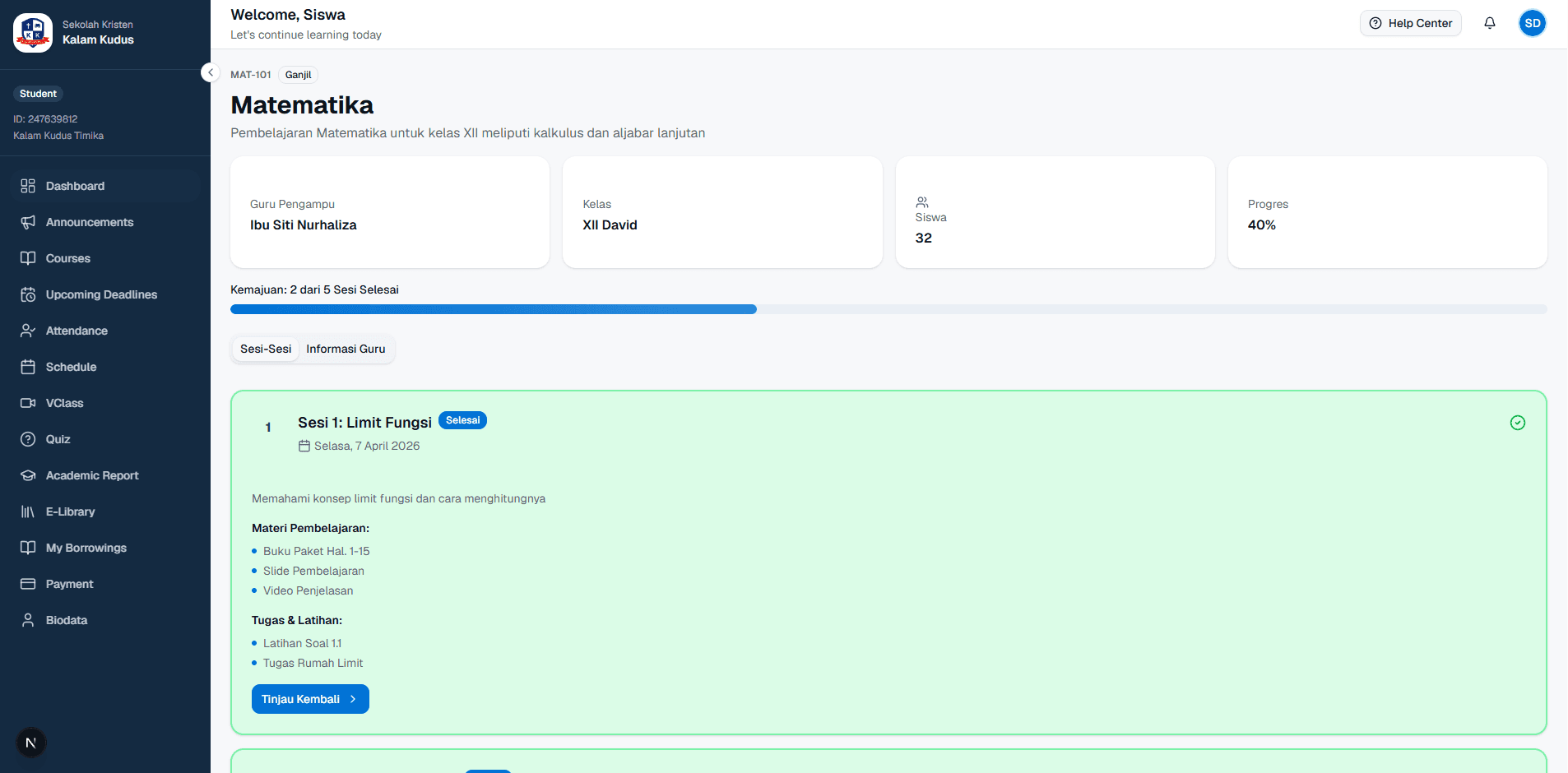Open Academic Report page

pyautogui.click(x=105, y=475)
